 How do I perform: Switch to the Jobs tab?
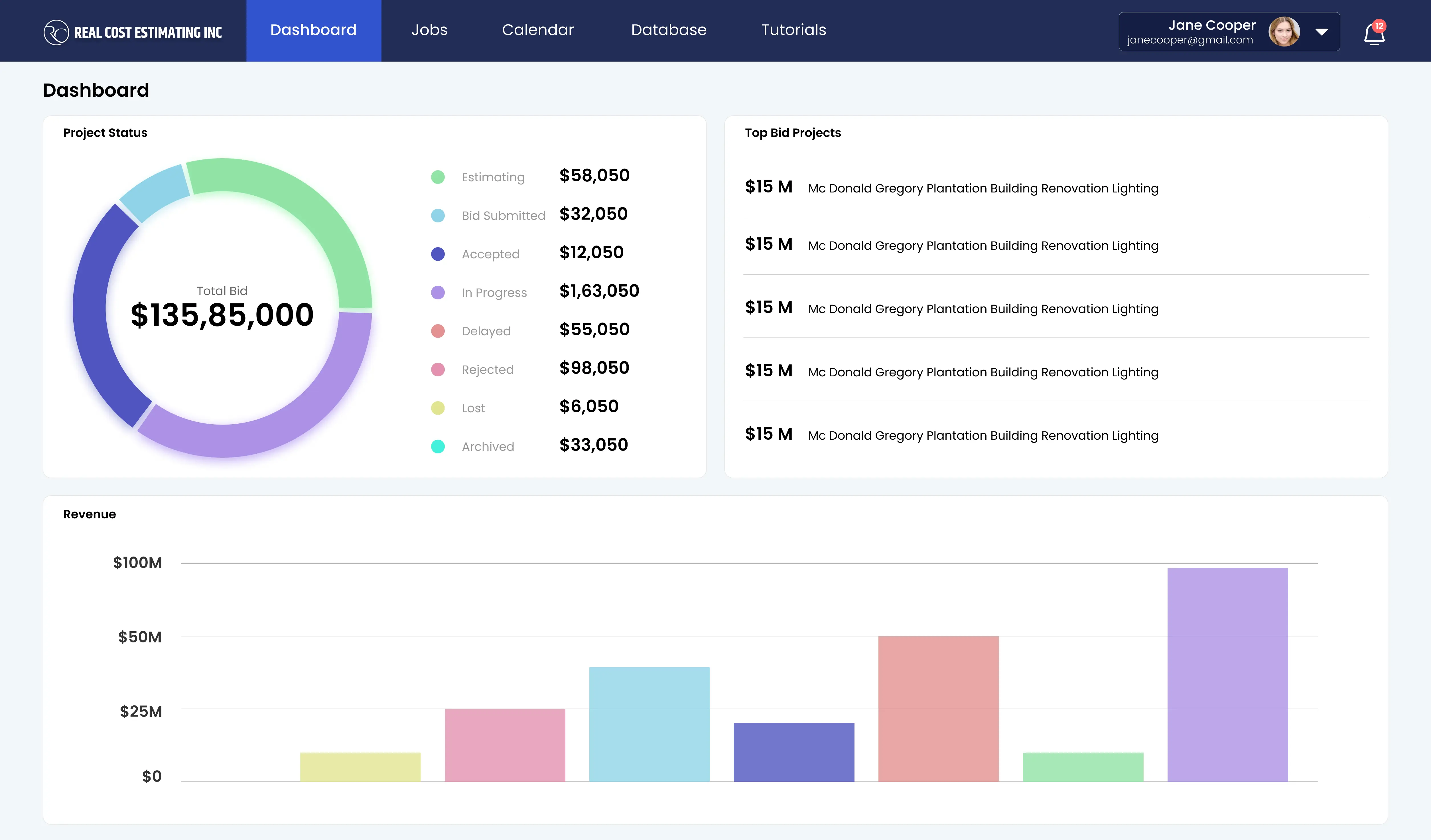pyautogui.click(x=429, y=30)
